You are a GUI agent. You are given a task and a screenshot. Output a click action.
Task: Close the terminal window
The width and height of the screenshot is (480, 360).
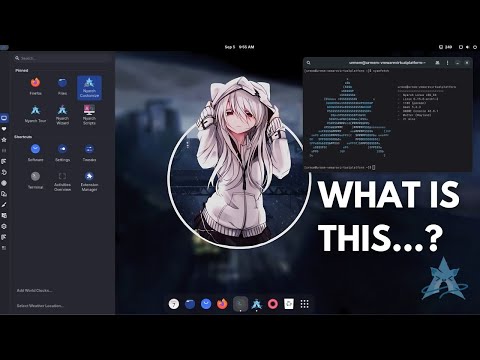pyautogui.click(x=467, y=63)
